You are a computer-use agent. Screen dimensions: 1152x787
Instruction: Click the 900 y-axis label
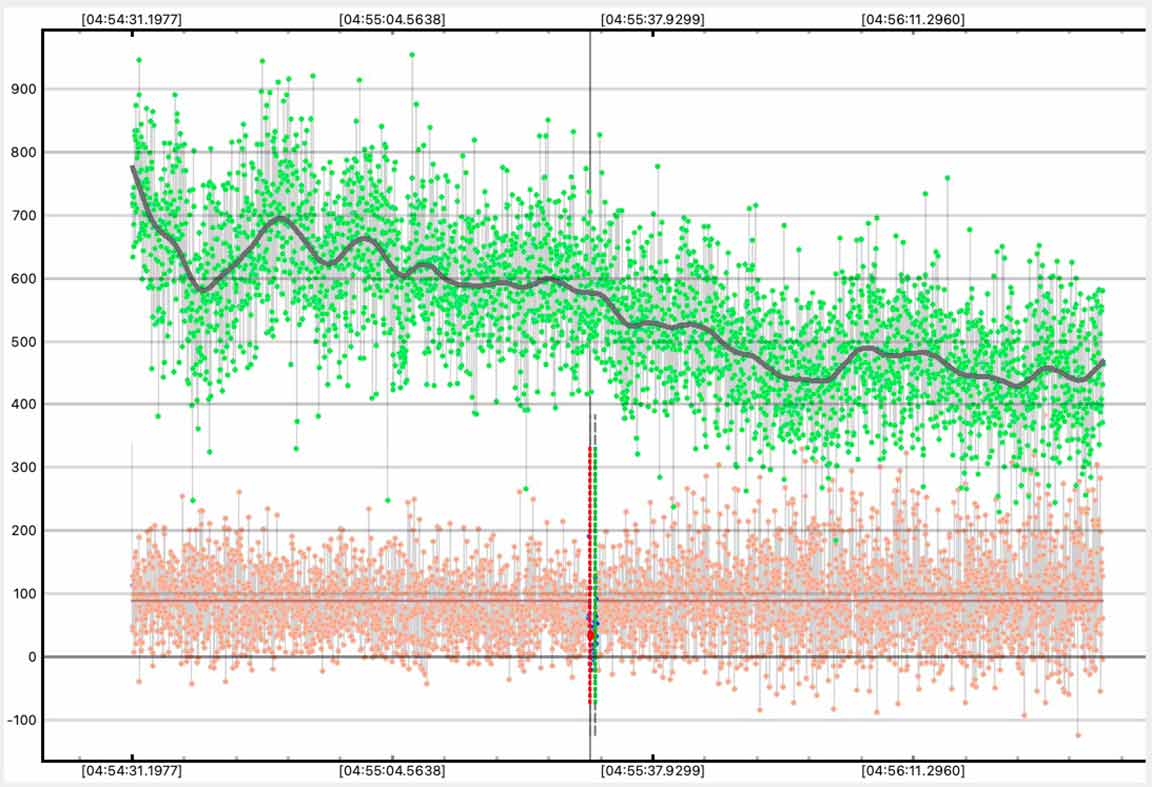click(24, 89)
